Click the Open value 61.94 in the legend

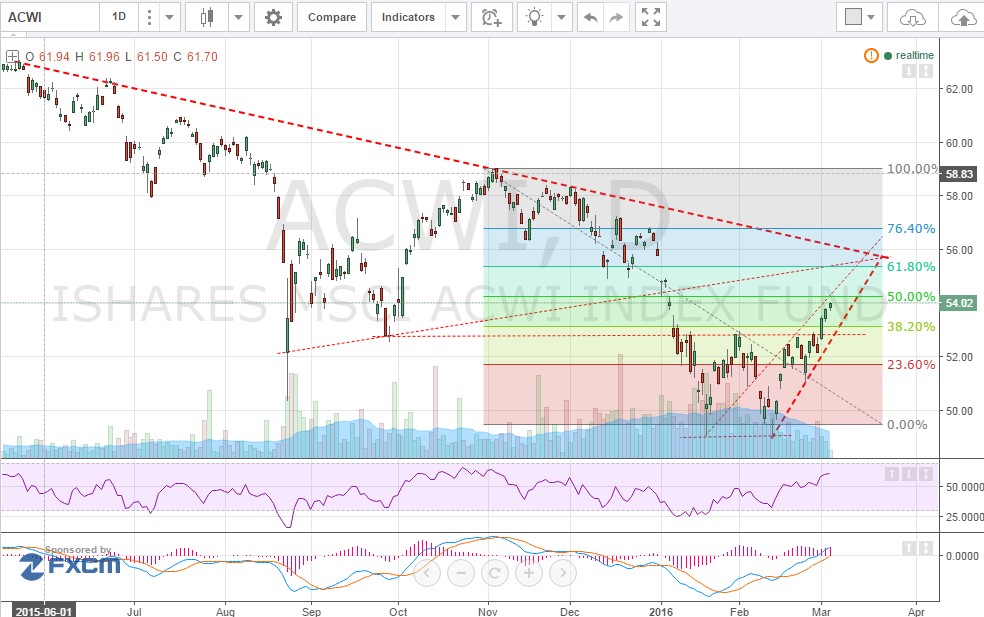tap(54, 56)
